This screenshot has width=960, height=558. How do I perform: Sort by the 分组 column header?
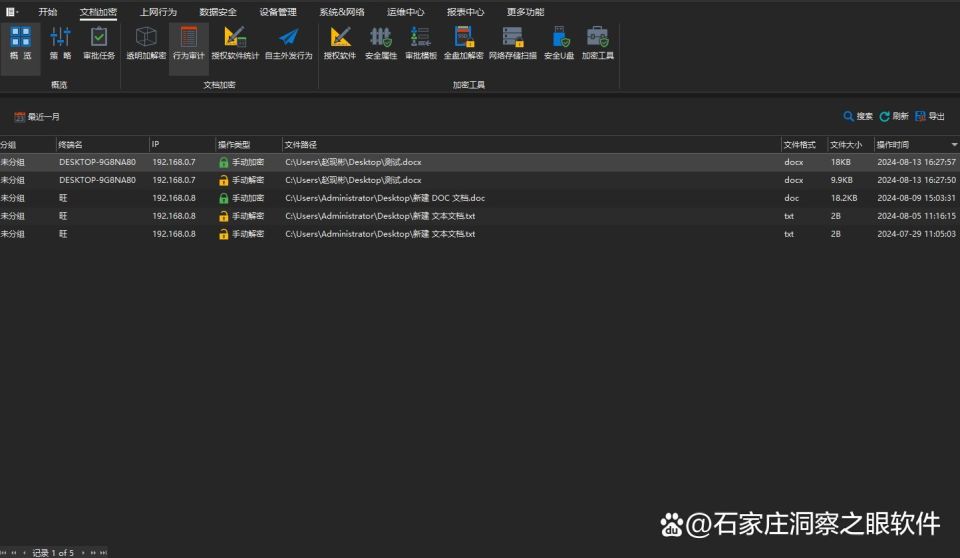27,145
